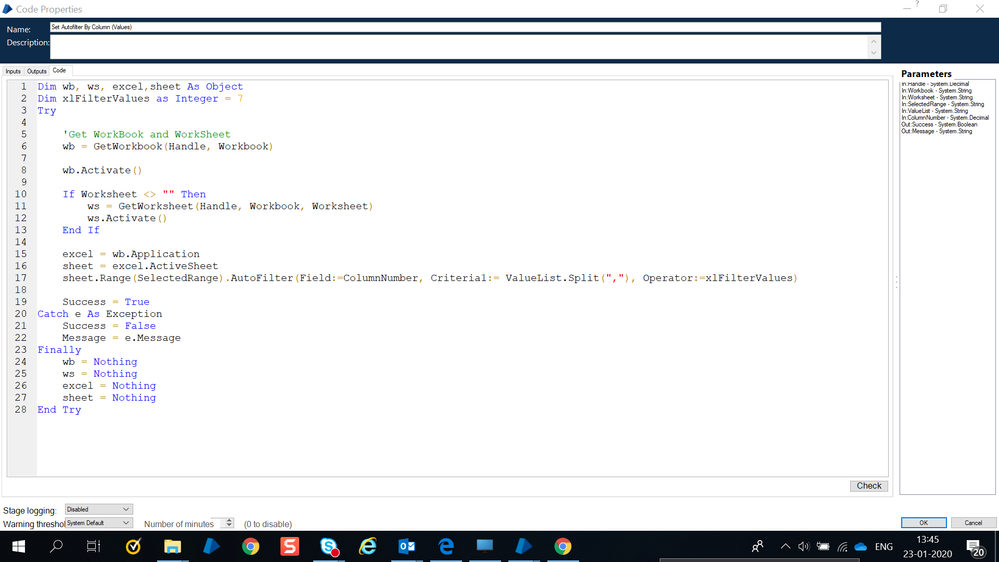Open the orange Snagit taskbar icon
The image size is (999, 562).
pos(289,546)
